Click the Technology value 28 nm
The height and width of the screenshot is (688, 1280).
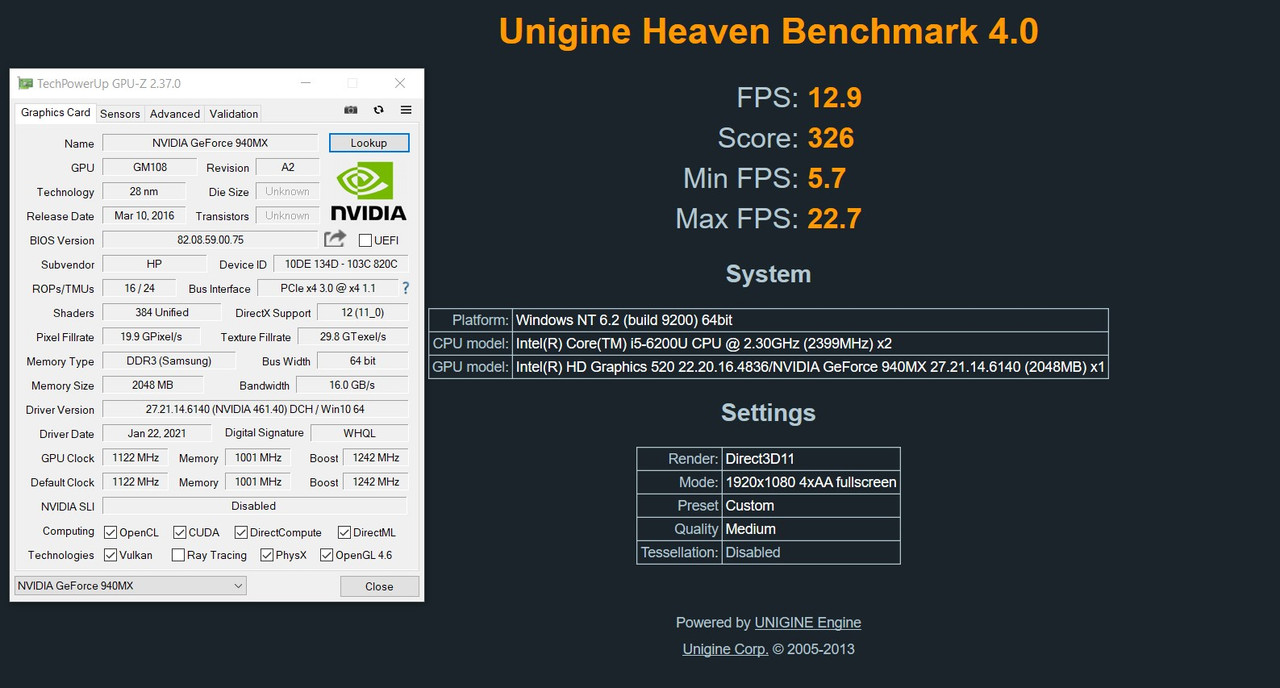pyautogui.click(x=144, y=191)
